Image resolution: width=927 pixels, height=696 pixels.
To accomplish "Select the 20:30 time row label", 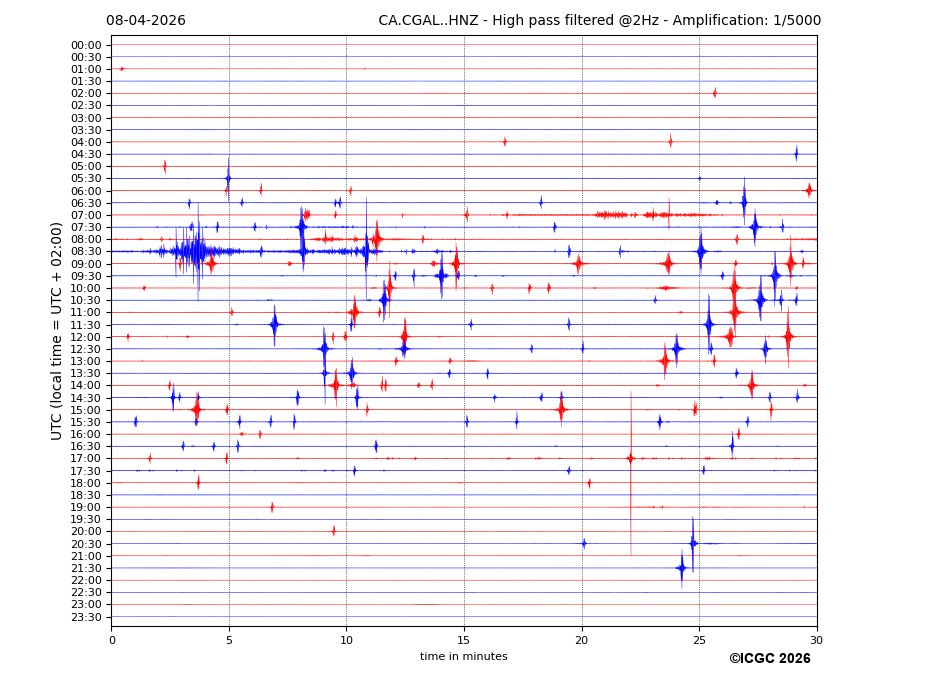I will pos(86,543).
